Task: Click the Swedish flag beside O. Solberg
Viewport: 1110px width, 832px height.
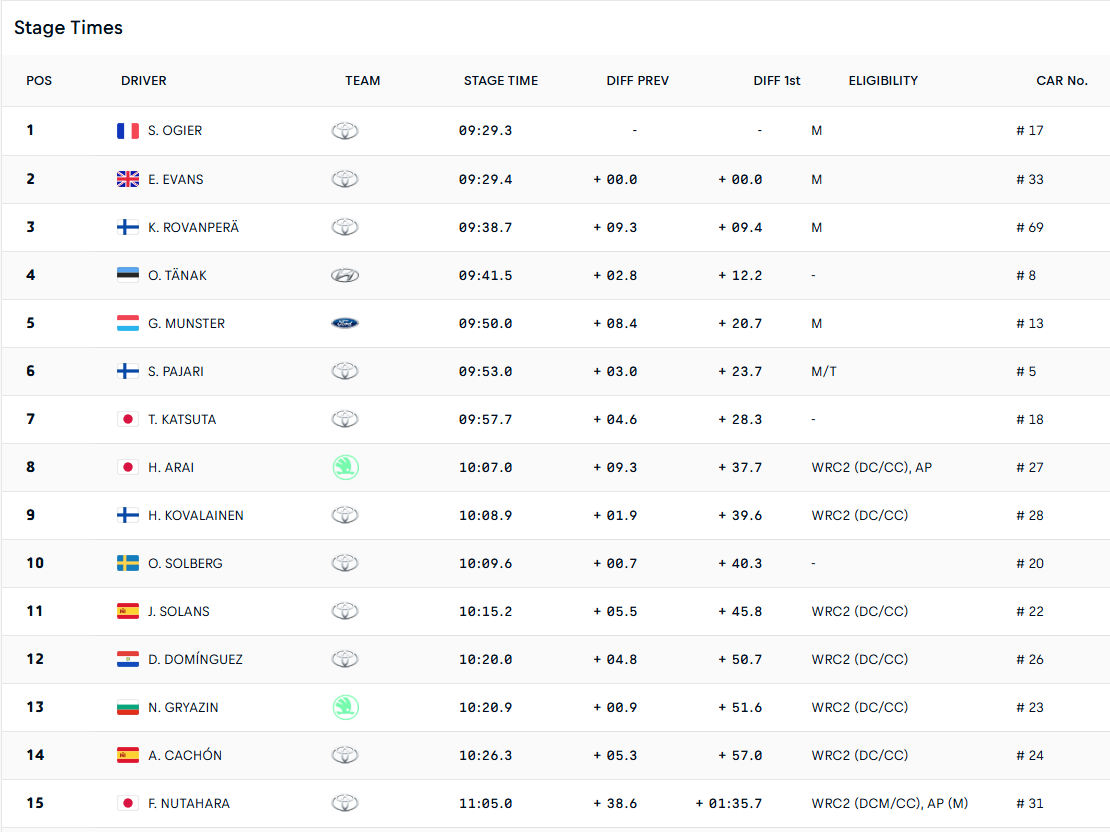Action: 128,563
